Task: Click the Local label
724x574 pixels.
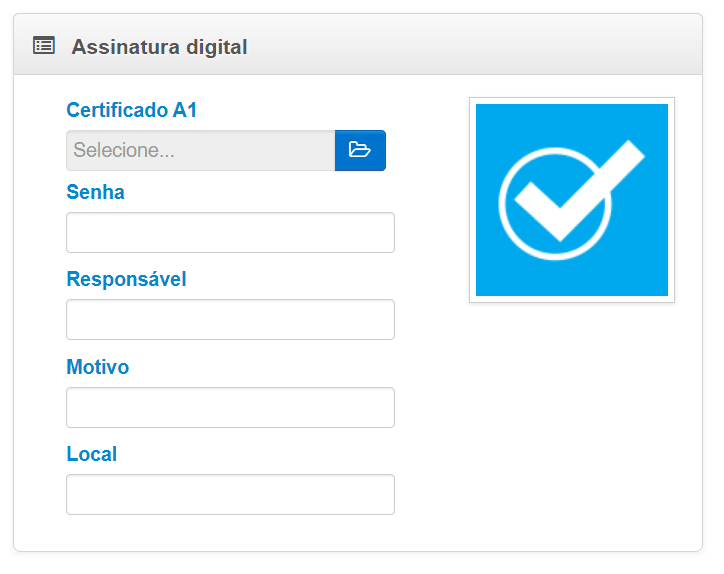Action: [x=91, y=454]
